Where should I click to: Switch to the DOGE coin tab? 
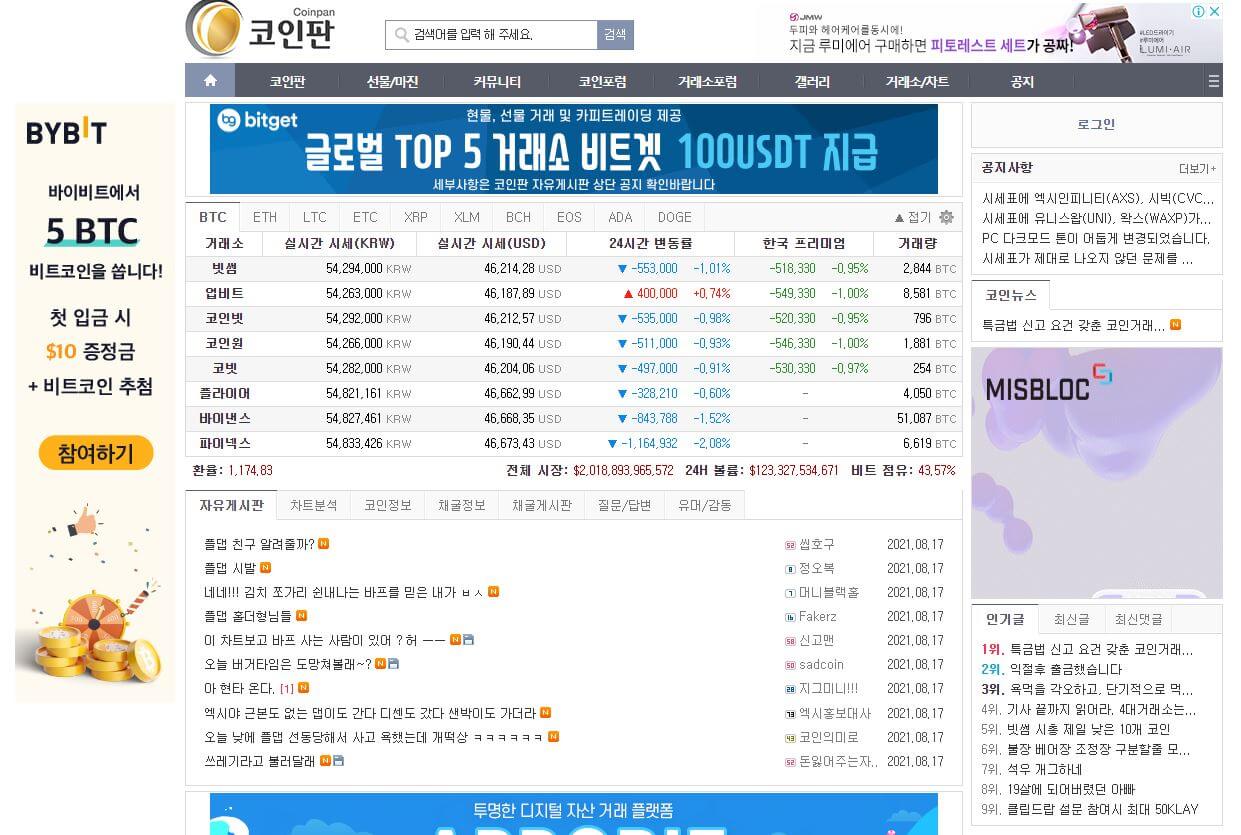point(675,217)
